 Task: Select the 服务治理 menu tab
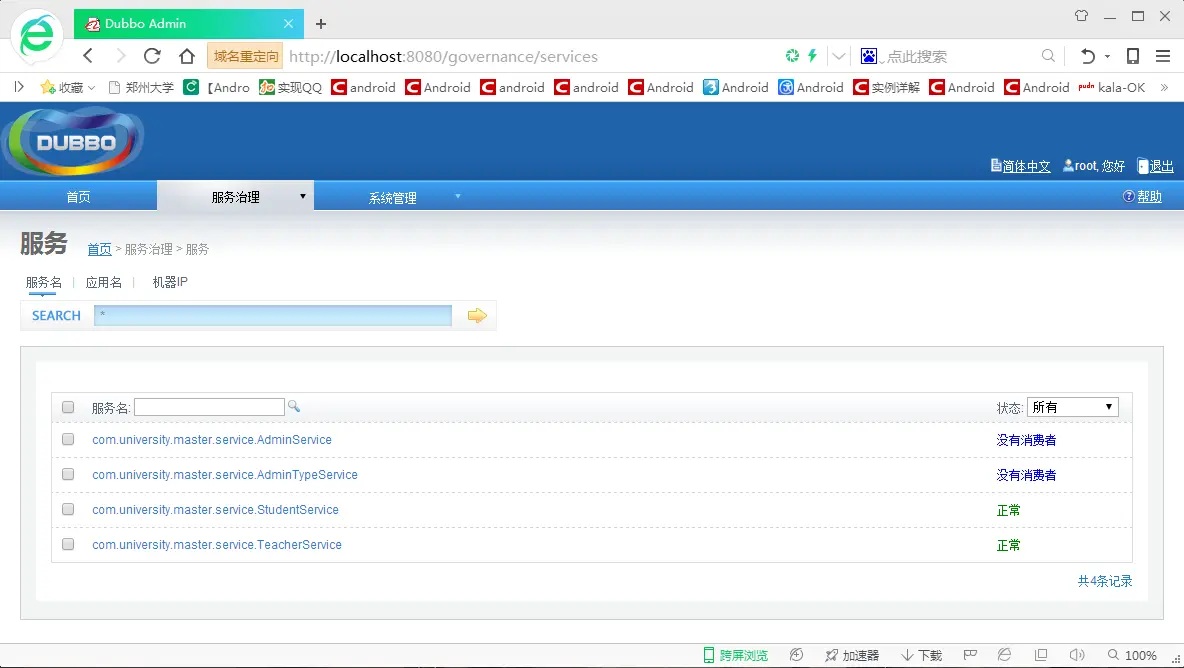pos(236,197)
